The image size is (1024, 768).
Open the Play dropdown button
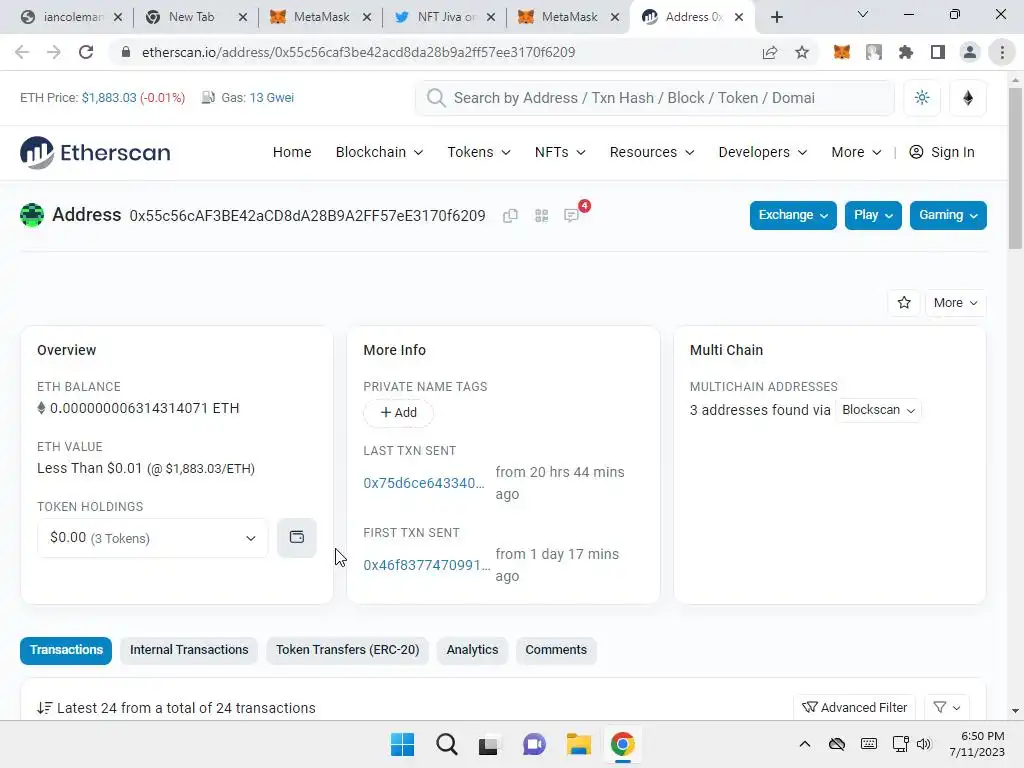point(873,216)
